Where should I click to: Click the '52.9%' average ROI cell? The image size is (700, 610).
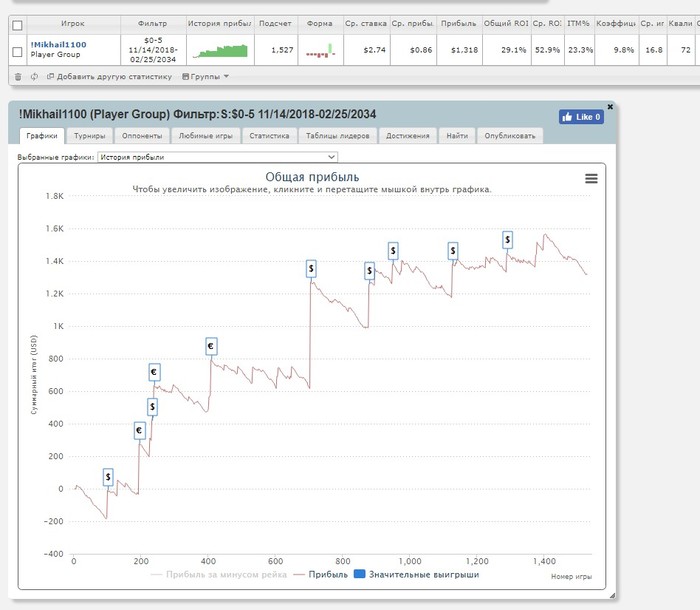[x=547, y=50]
